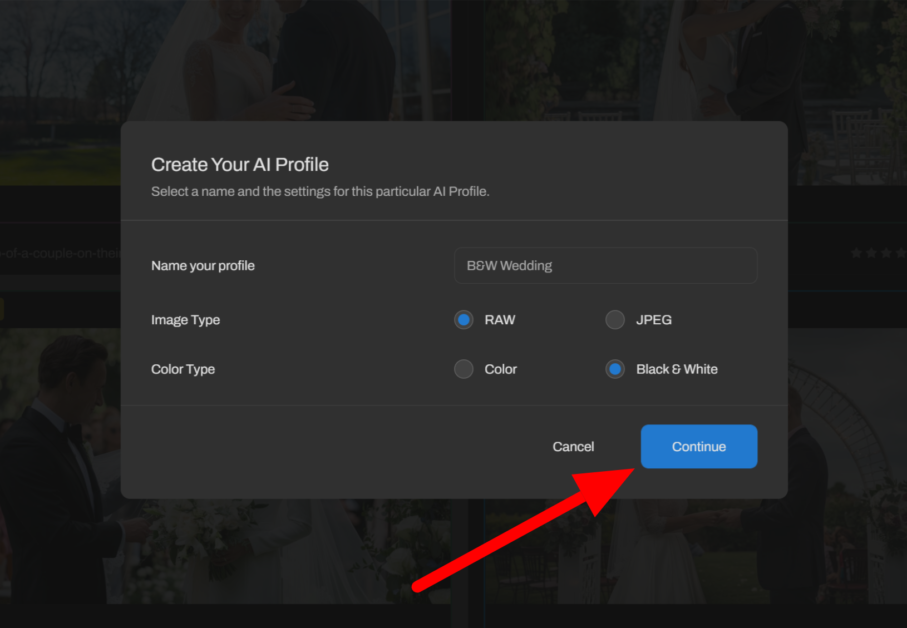Pick the Black & White color type
This screenshot has width=907, height=628.
click(x=615, y=369)
